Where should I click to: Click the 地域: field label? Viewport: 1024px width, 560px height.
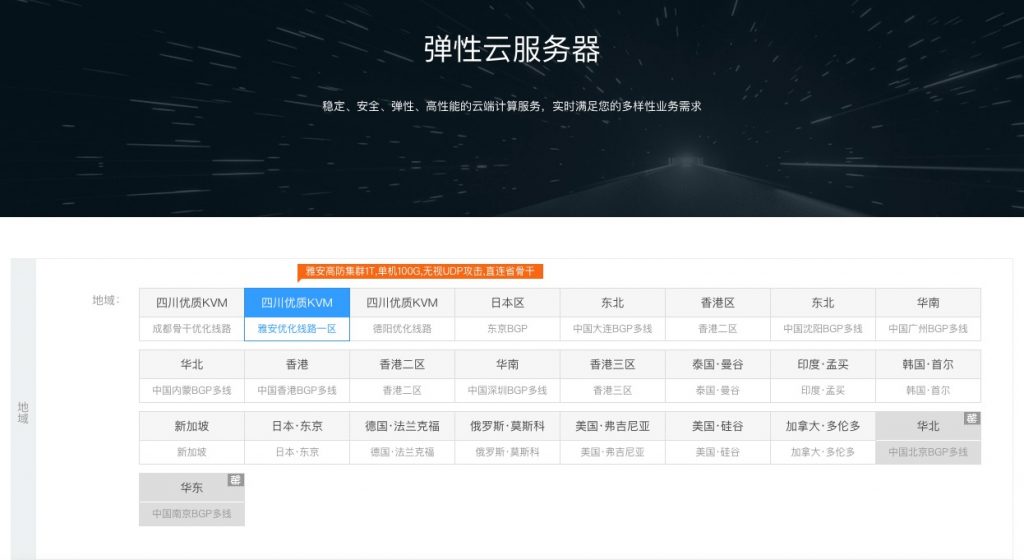coord(106,300)
